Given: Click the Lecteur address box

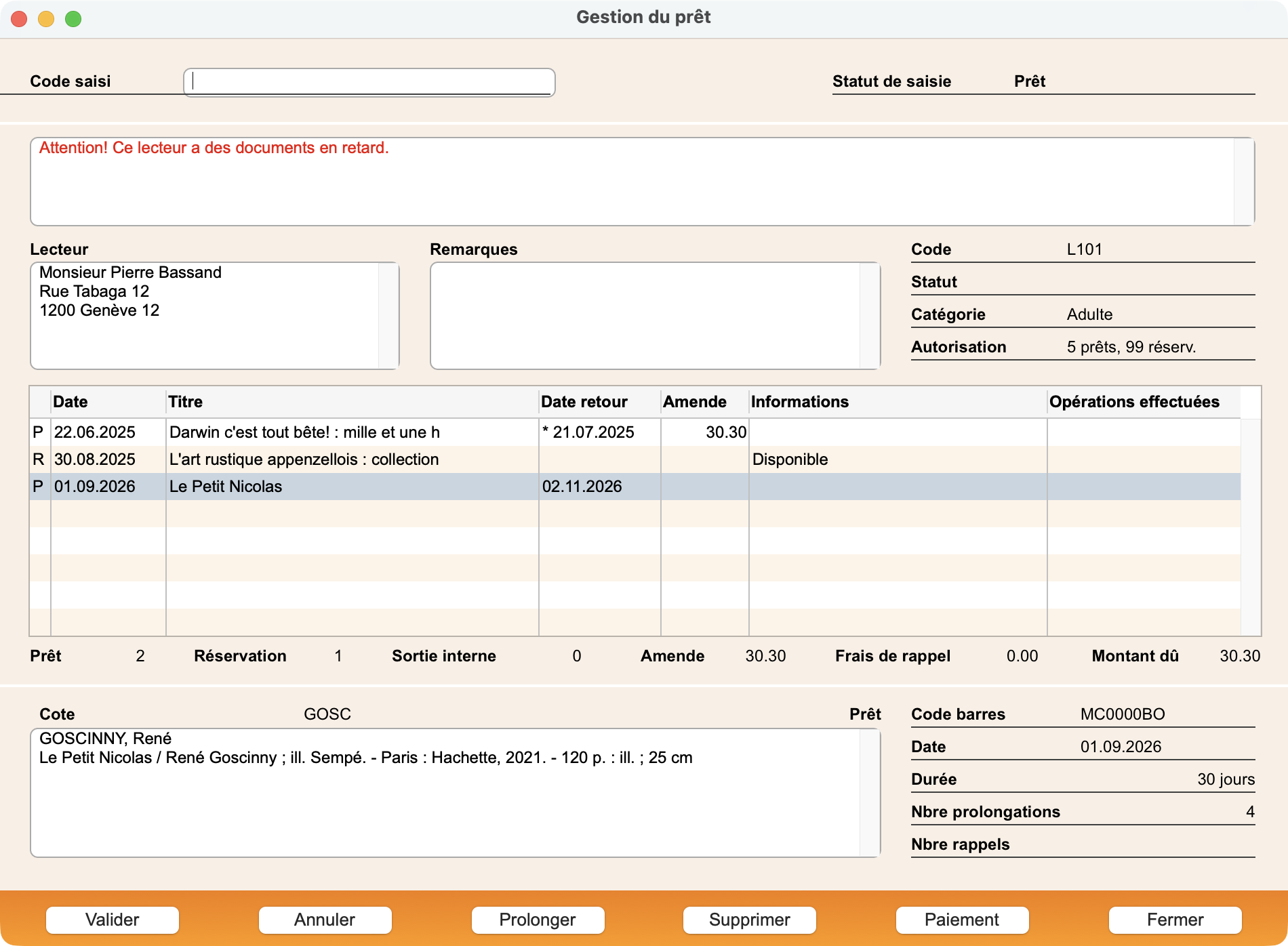Looking at the screenshot, I should pos(205,316).
